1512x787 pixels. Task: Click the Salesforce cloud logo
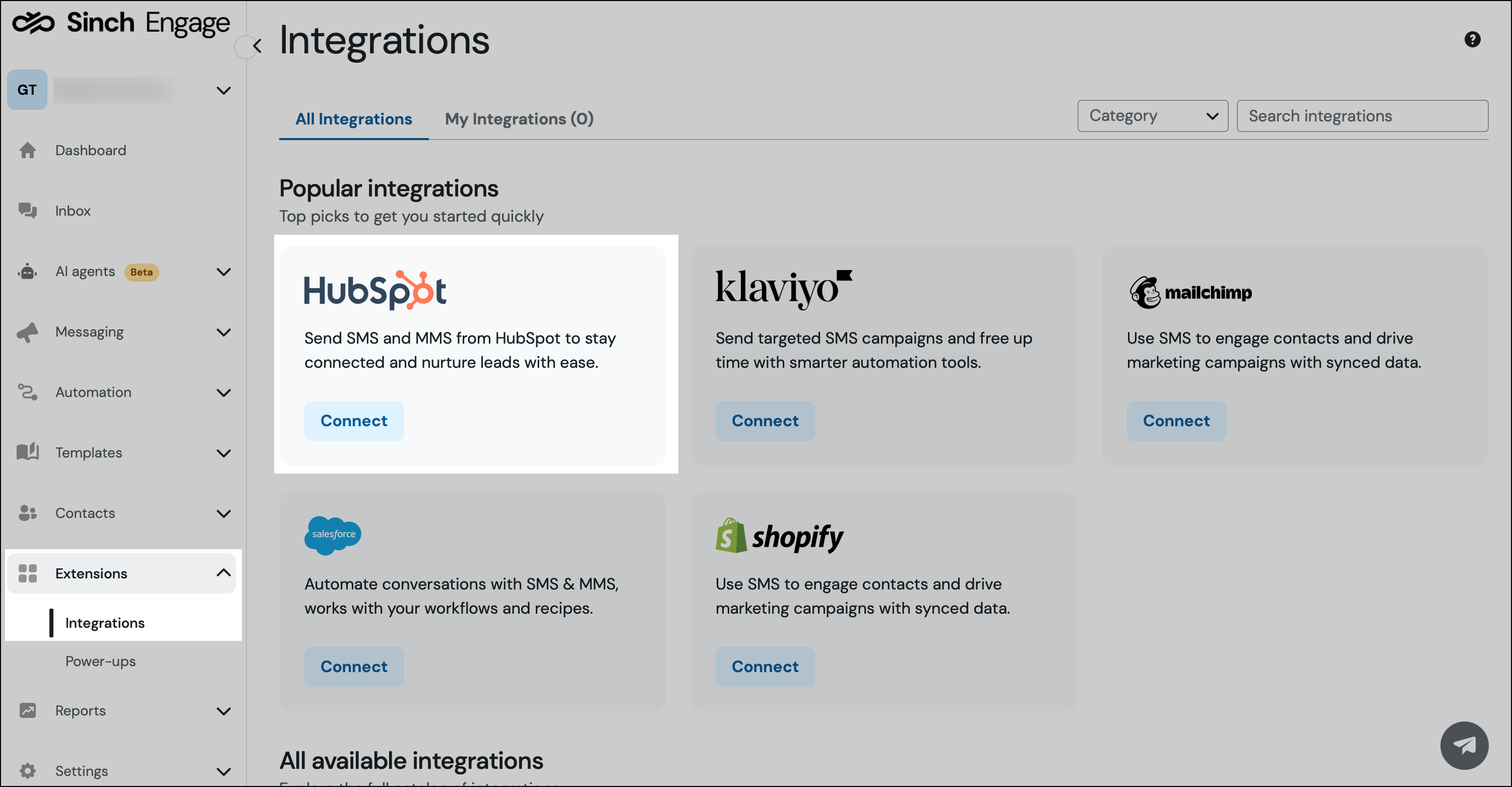pos(333,535)
